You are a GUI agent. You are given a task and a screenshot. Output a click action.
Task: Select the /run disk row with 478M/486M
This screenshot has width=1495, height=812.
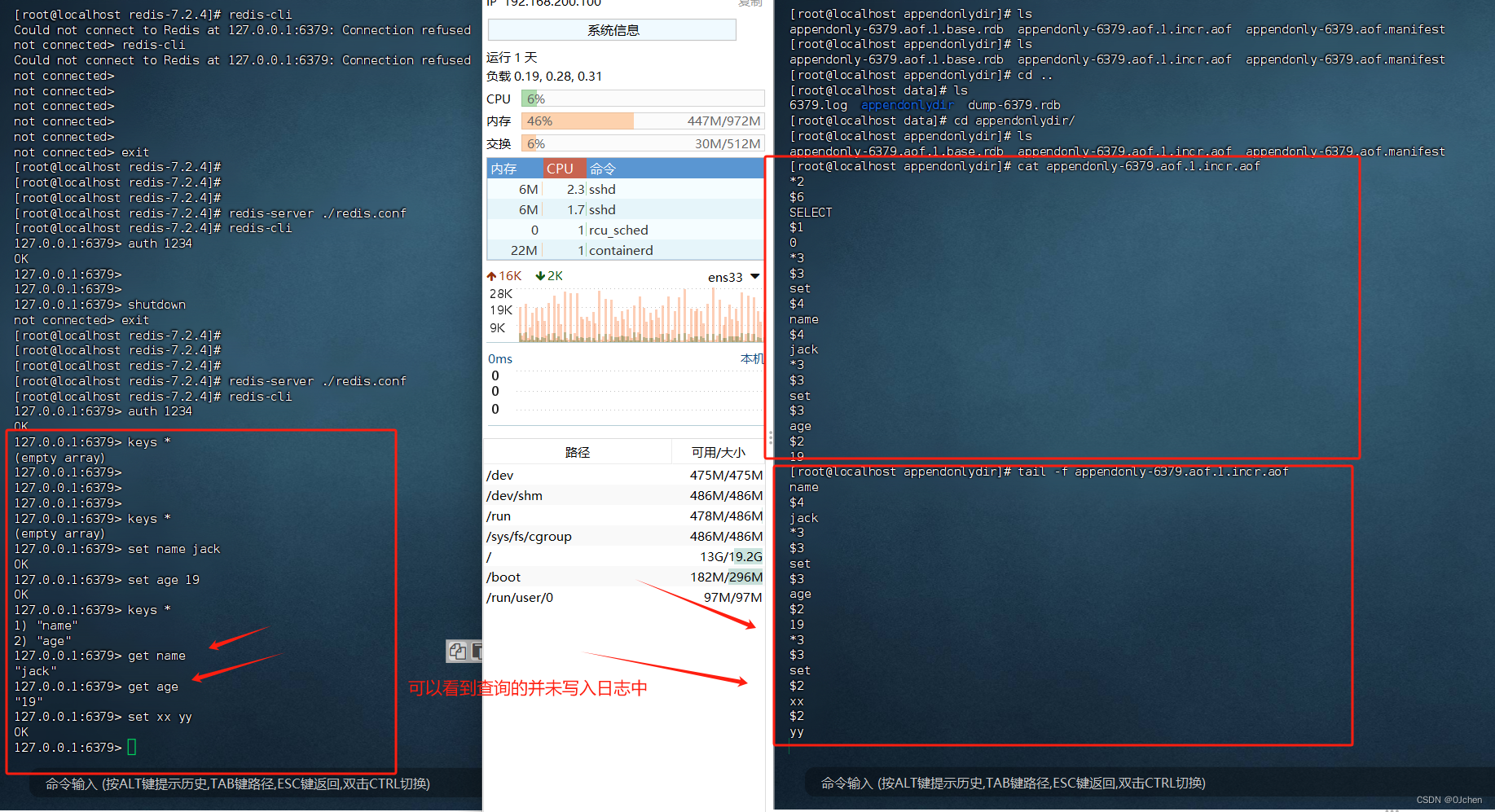[x=625, y=516]
